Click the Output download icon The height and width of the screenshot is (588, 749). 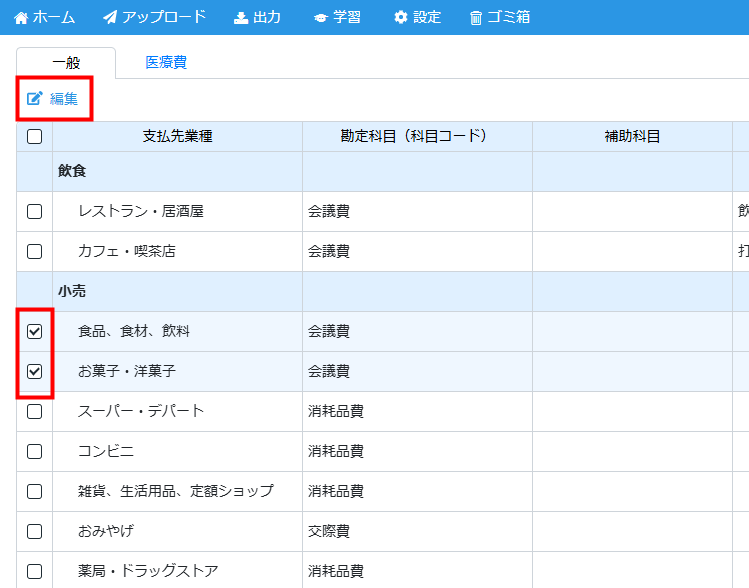click(241, 18)
